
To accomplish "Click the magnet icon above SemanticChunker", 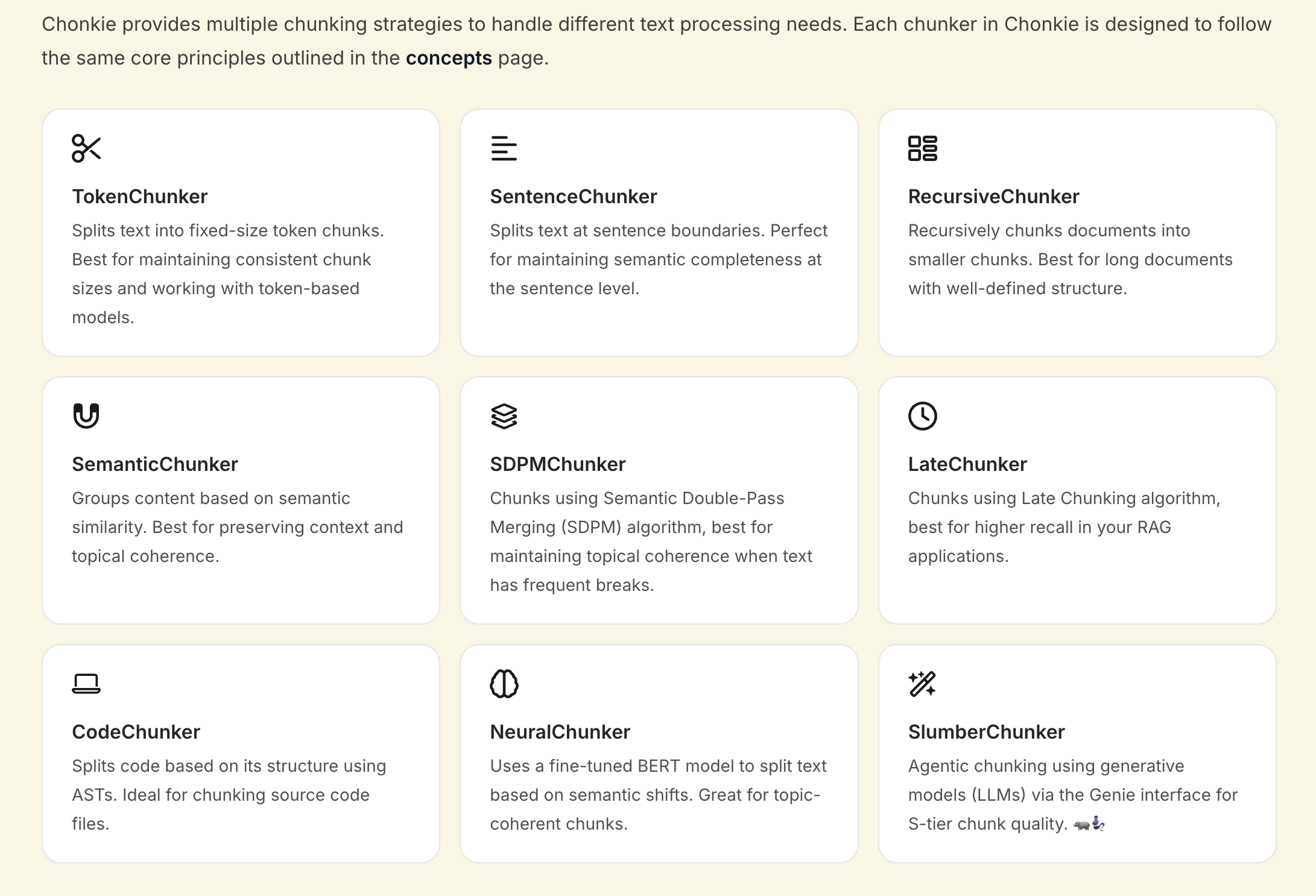I will click(86, 416).
